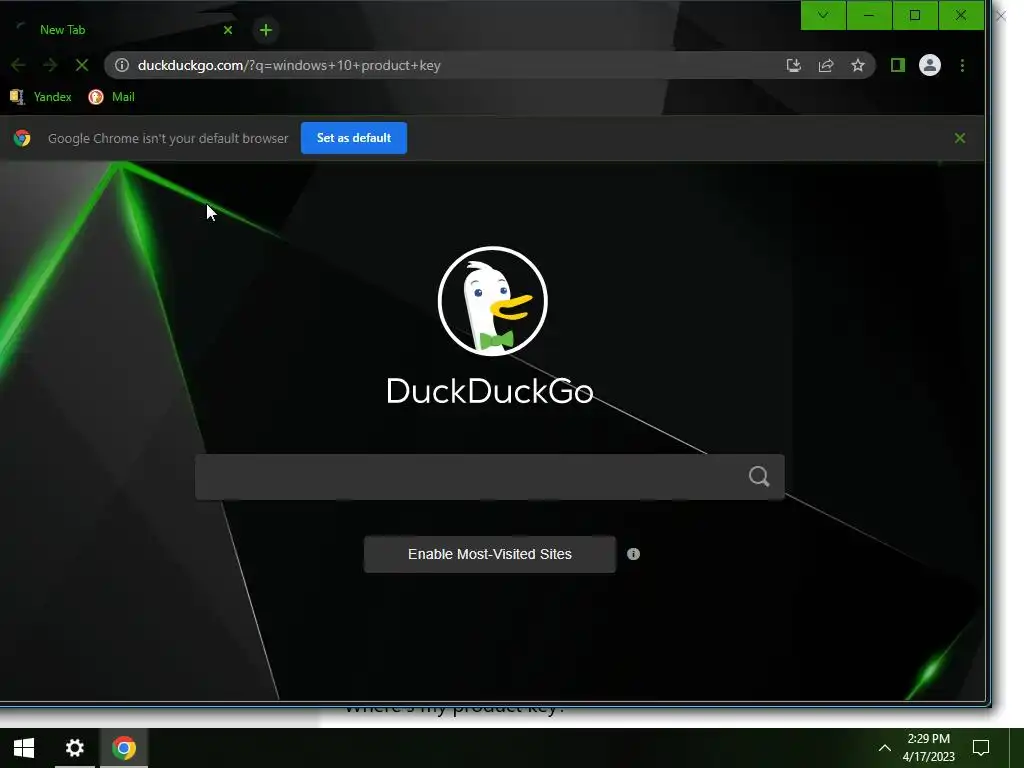Select the New Tab tab
Viewport: 1024px width, 768px height.
tap(124, 30)
